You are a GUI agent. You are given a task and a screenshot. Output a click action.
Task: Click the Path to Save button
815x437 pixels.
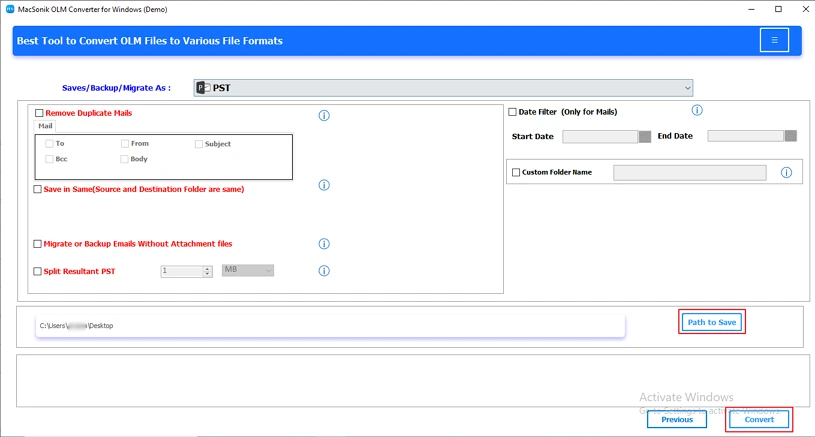(x=712, y=322)
